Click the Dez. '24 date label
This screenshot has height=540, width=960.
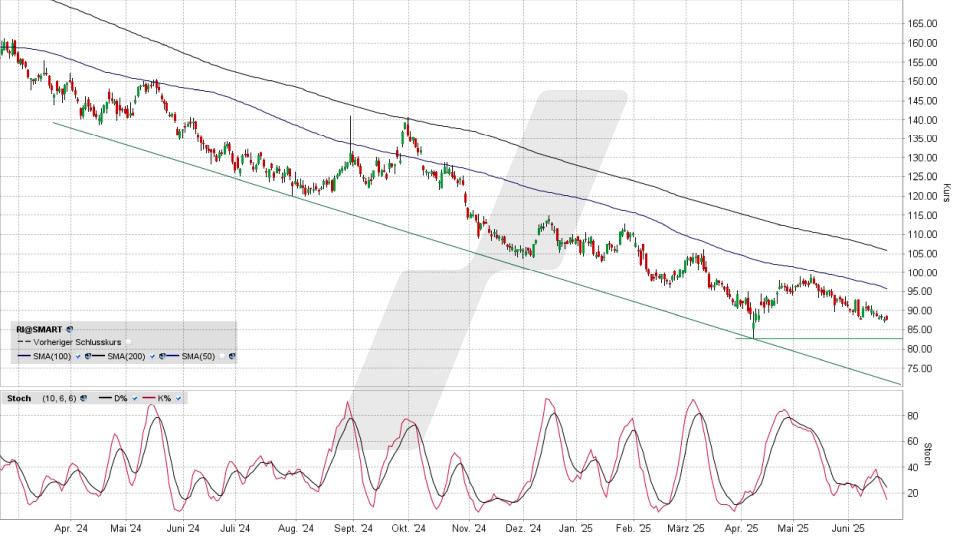(x=525, y=528)
